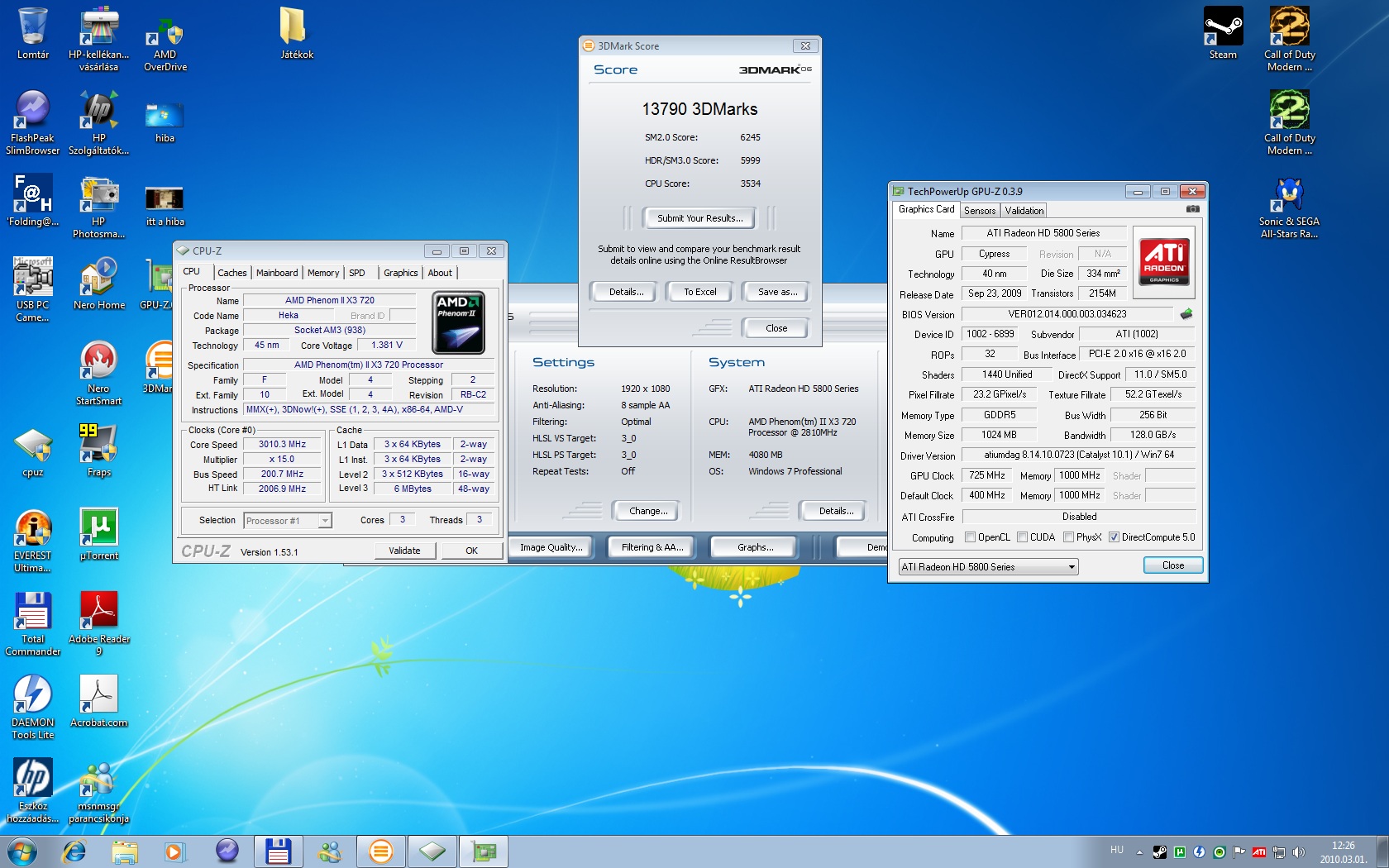Viewport: 1389px width, 868px height.
Task: Switch to Caches tab in CPU-Z
Action: pos(232,273)
